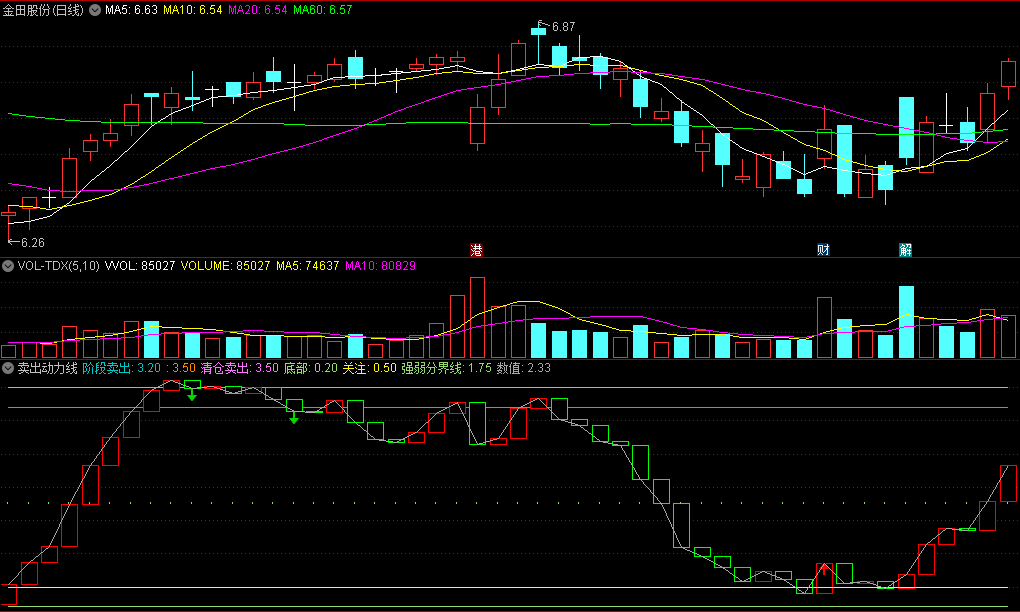Viewport: 1020px width, 612px height.
Task: Click the MA20: 6.54 label
Action: pyautogui.click(x=258, y=10)
